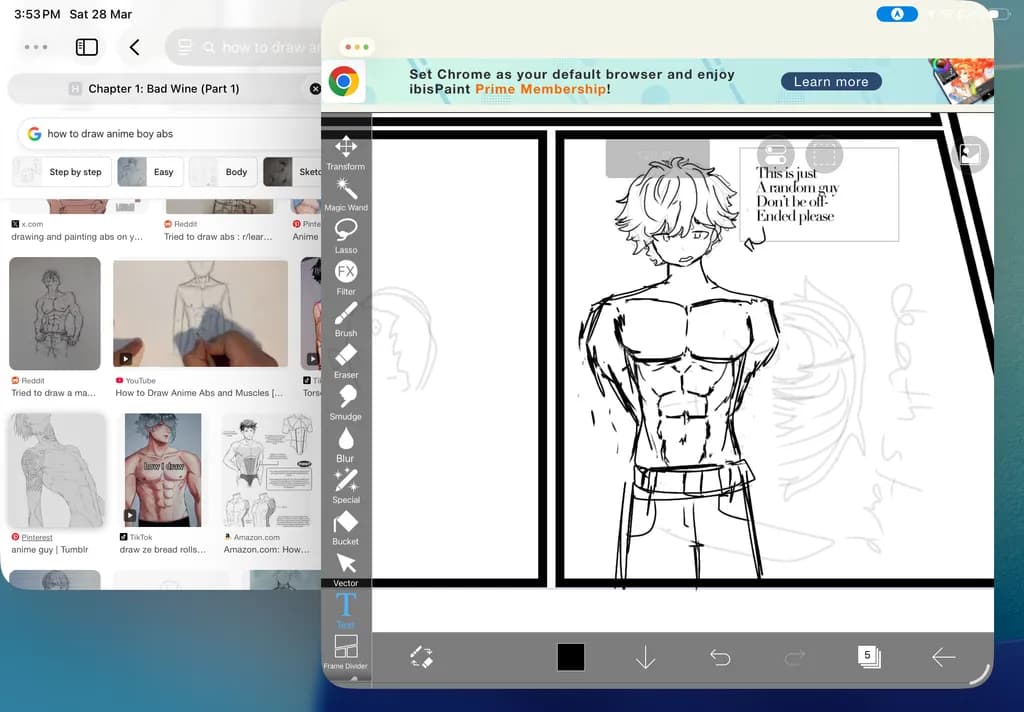Select the Text tool
The image size is (1024, 712).
[x=345, y=610]
